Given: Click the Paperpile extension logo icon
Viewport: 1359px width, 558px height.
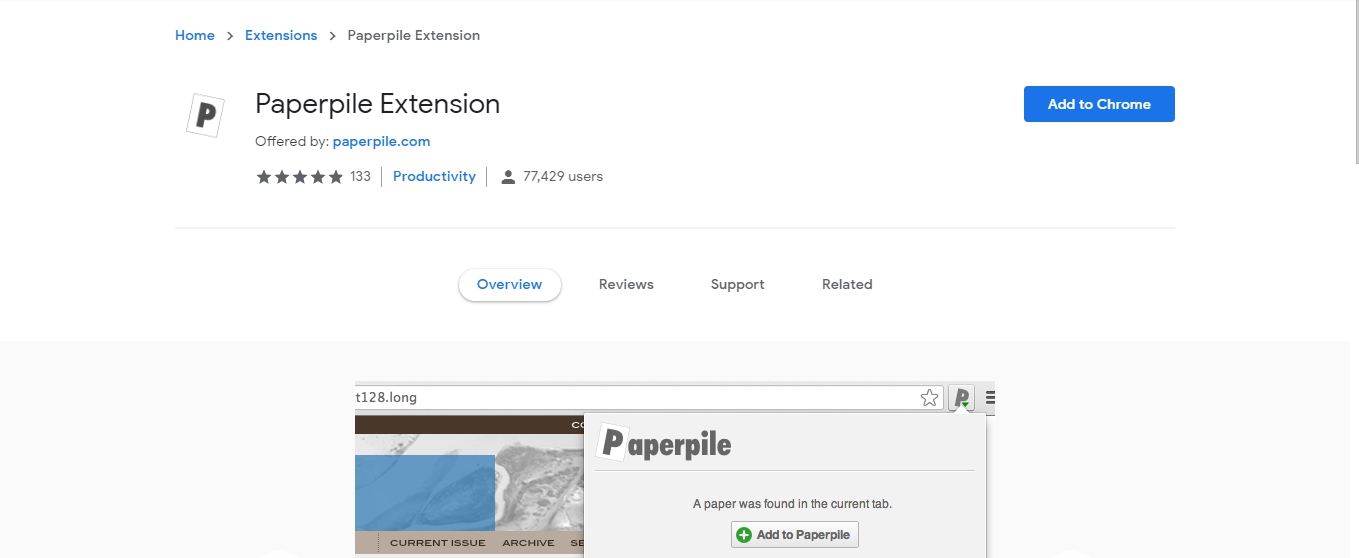Looking at the screenshot, I should click(x=205, y=115).
